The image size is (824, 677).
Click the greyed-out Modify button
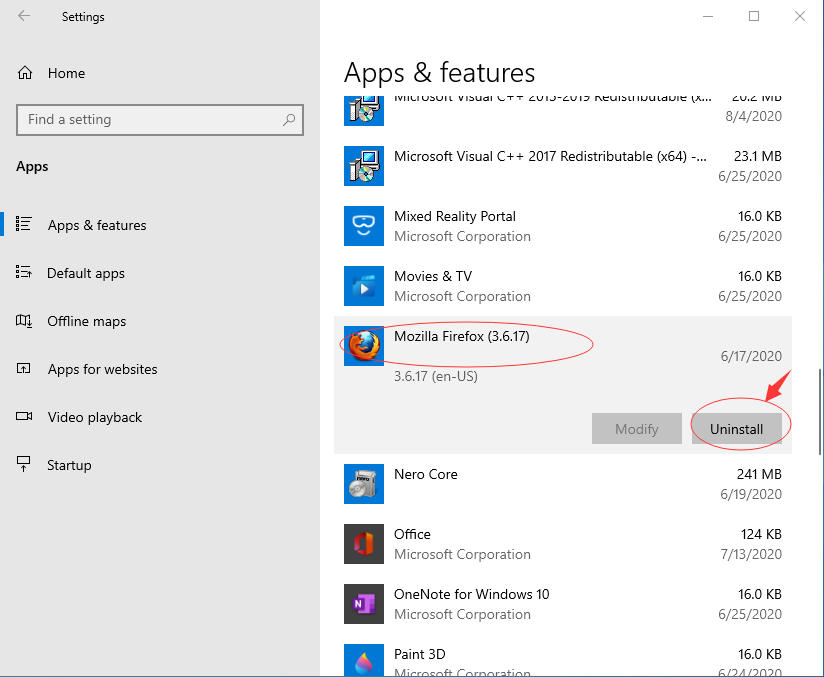coord(636,429)
